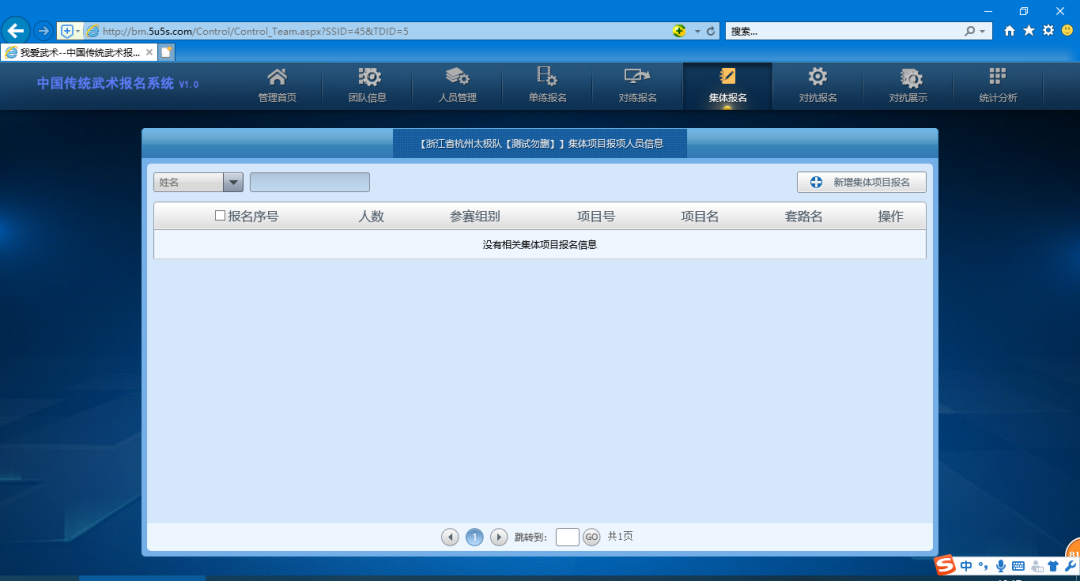Viewport: 1080px width, 581px height.
Task: Click the 对练报名 registration icon
Action: (x=637, y=76)
